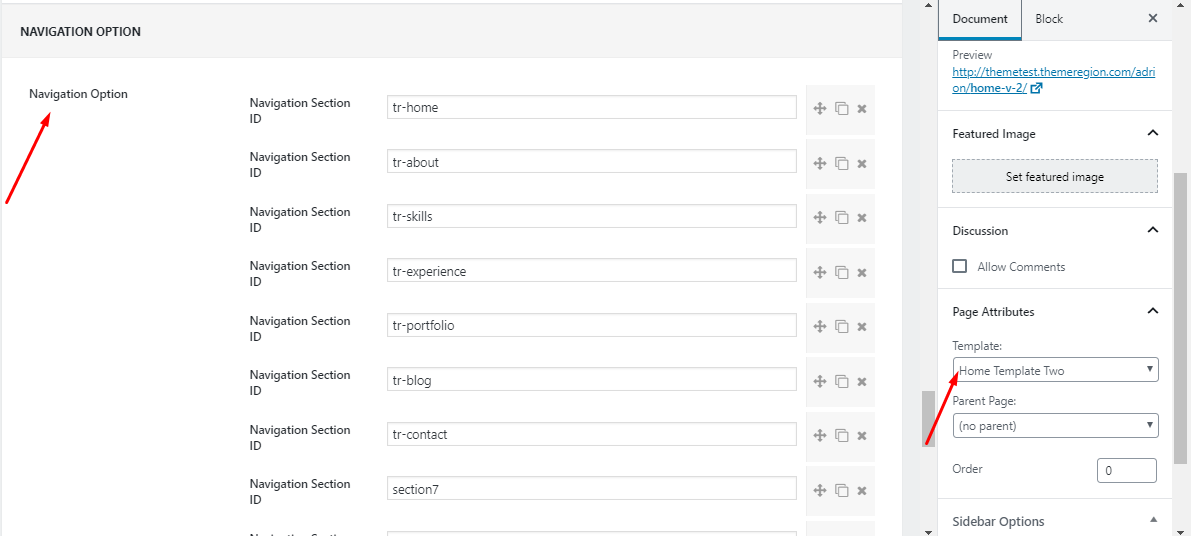Duplicate the tr-contact navigation row
1191x536 pixels.
842,435
